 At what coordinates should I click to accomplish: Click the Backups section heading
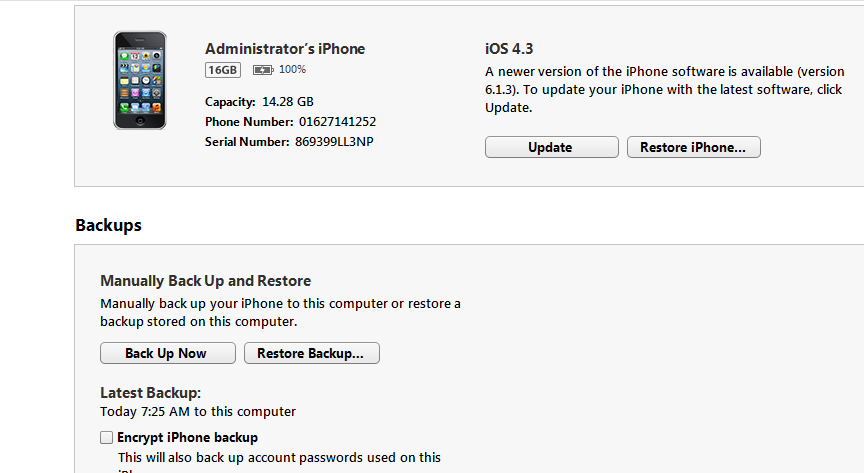108,225
